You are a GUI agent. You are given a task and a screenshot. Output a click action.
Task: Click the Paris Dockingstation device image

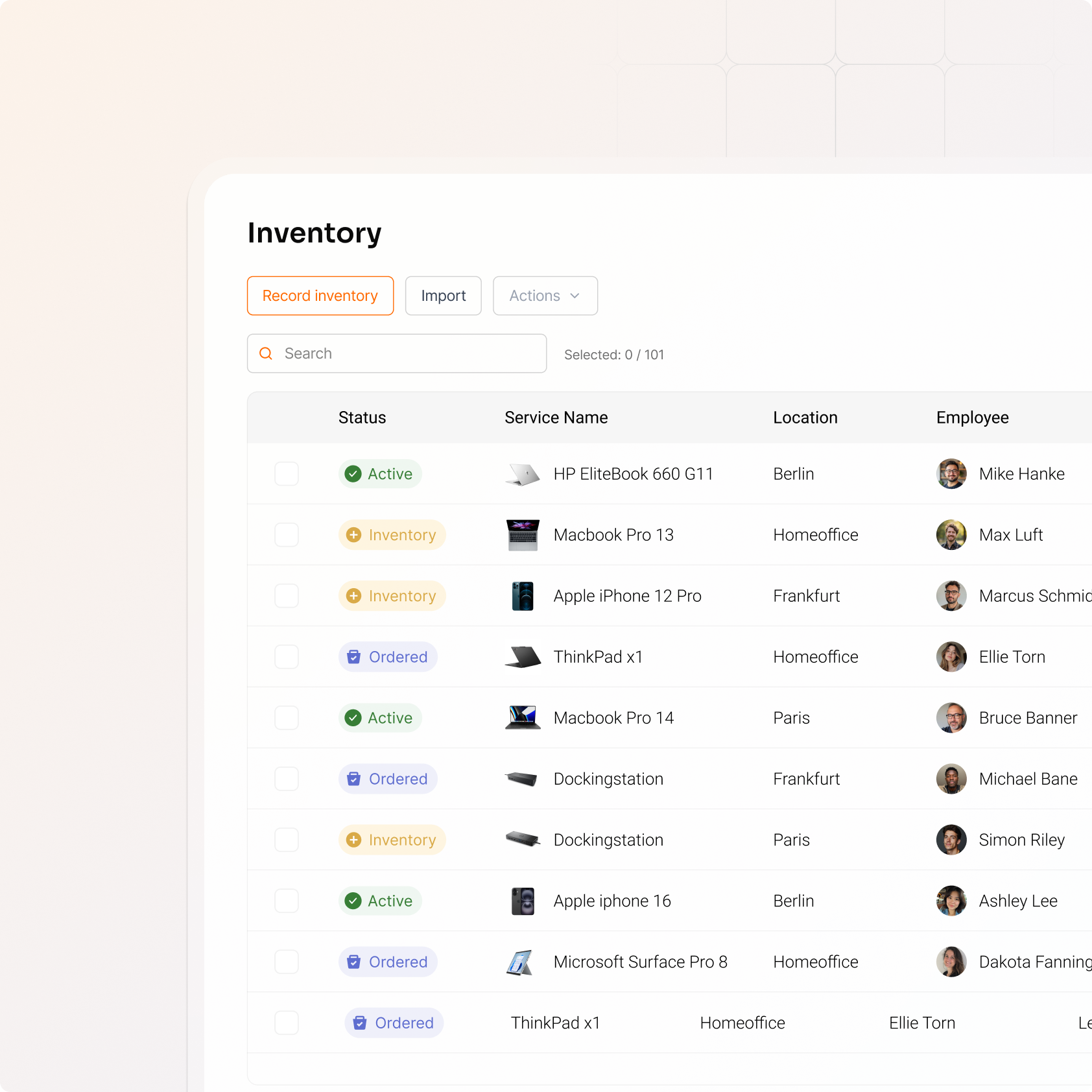point(523,840)
